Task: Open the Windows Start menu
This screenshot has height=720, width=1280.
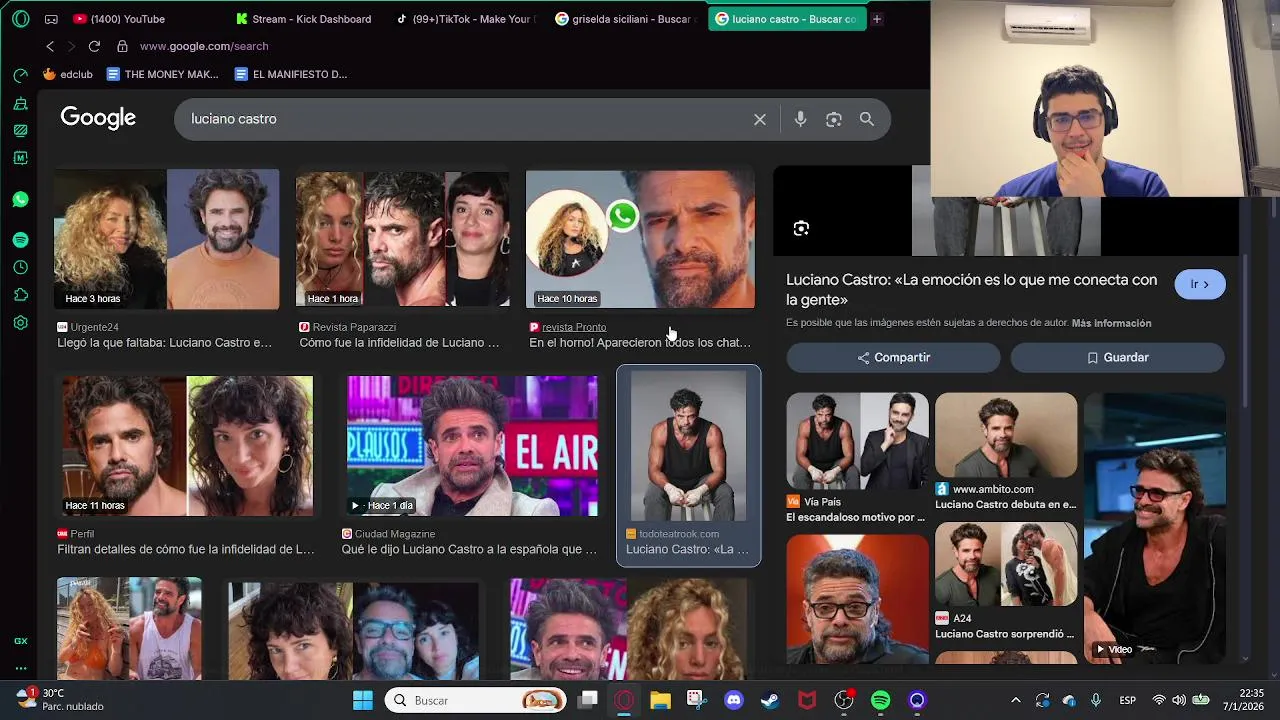Action: pyautogui.click(x=362, y=700)
